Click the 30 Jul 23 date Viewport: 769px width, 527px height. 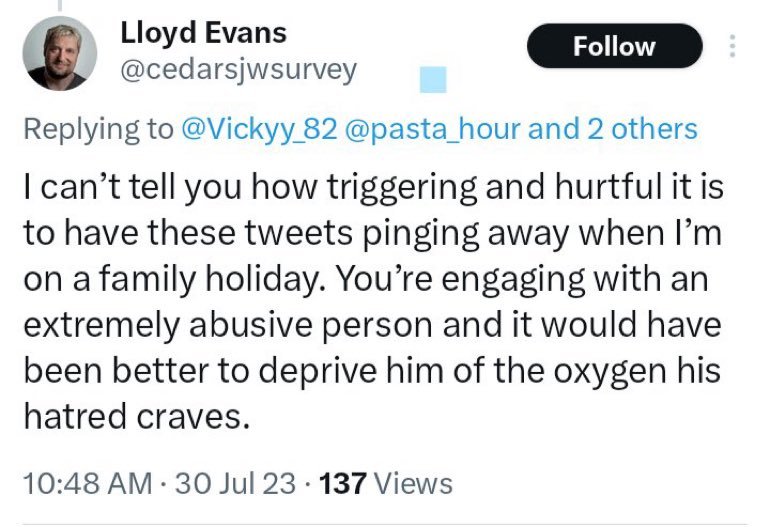[x=235, y=483]
